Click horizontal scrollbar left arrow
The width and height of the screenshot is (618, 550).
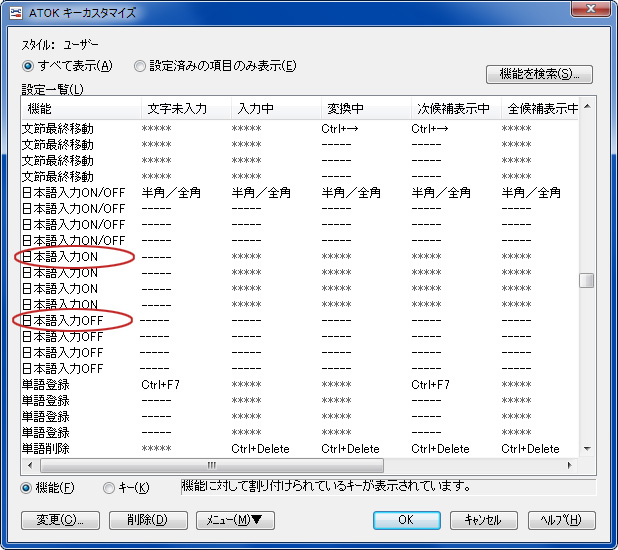click(30, 465)
